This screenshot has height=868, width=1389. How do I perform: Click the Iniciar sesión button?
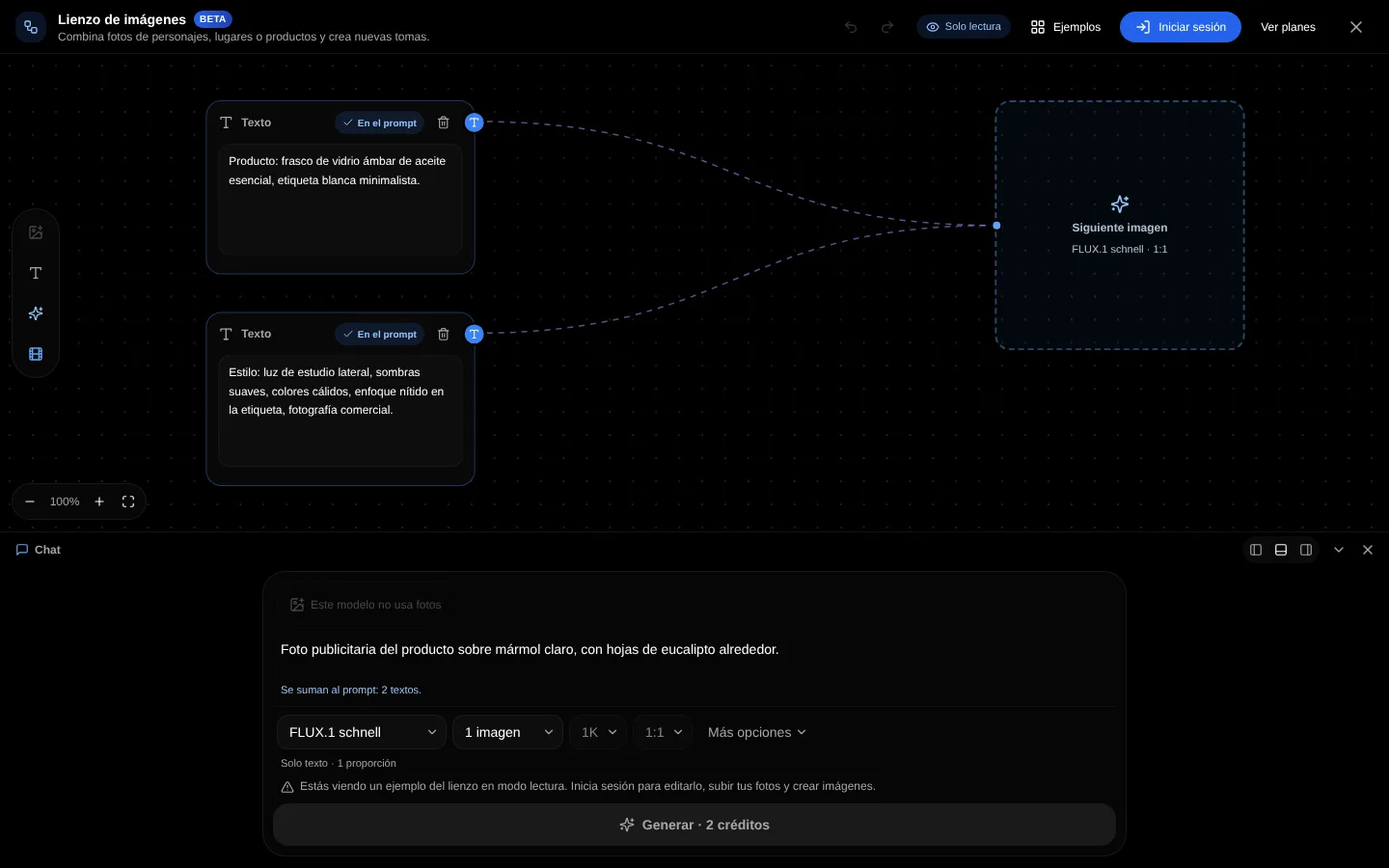tap(1181, 27)
